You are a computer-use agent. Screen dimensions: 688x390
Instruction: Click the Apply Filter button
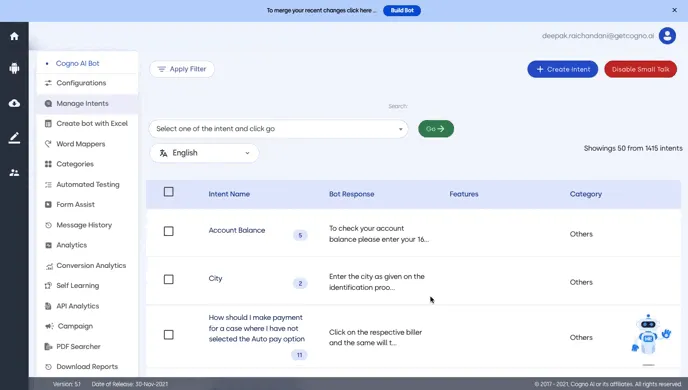coord(182,69)
